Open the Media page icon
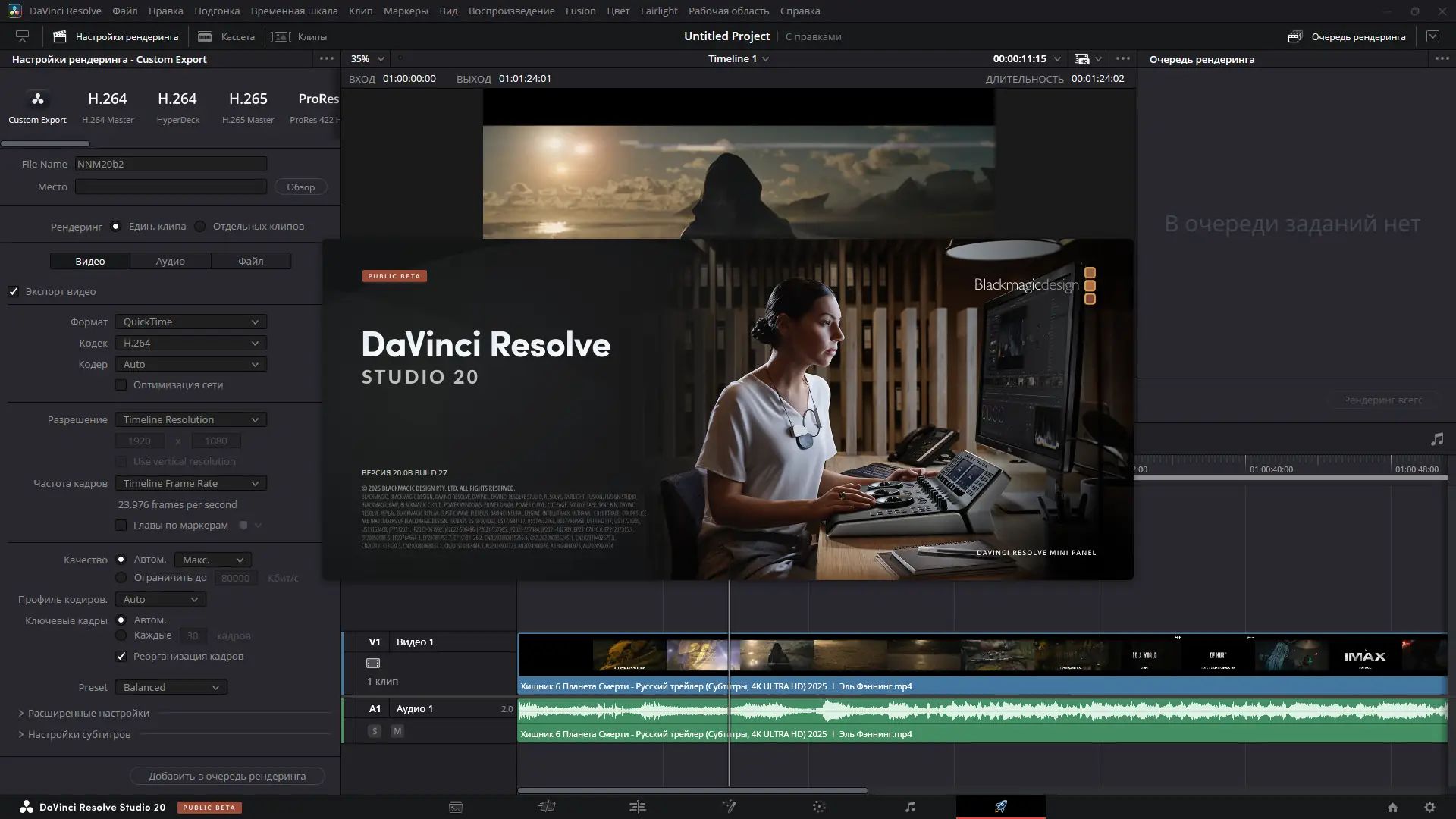Screen dimensions: 1456x819 coord(456,807)
